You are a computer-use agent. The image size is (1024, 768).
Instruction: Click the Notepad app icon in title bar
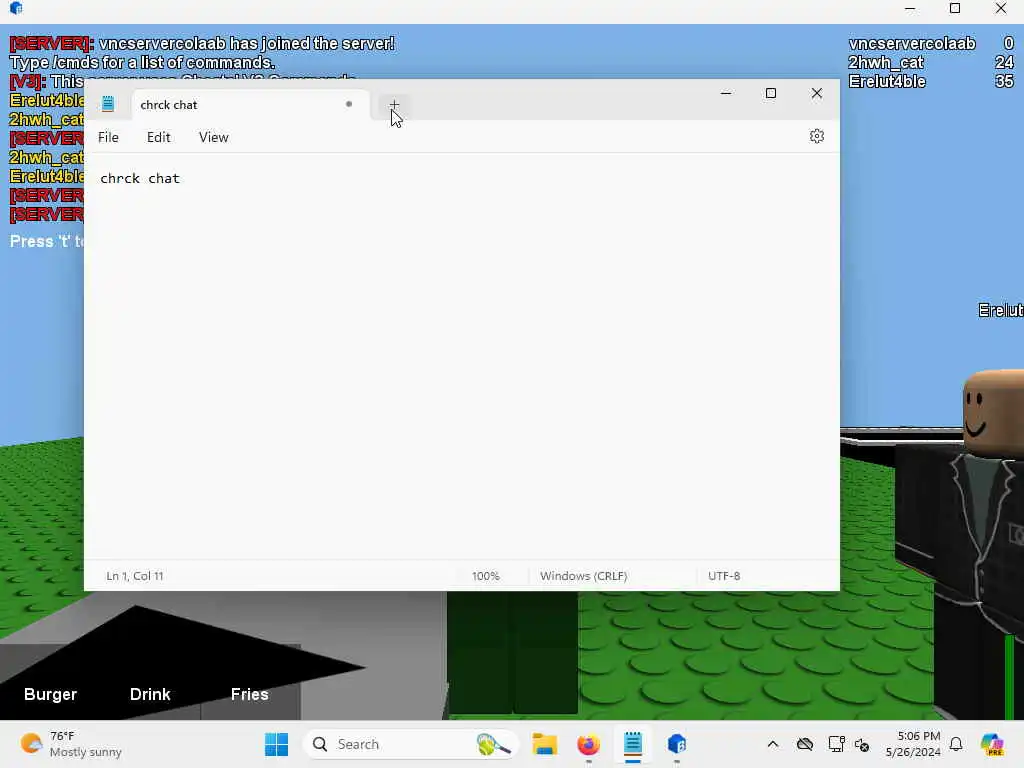click(108, 104)
